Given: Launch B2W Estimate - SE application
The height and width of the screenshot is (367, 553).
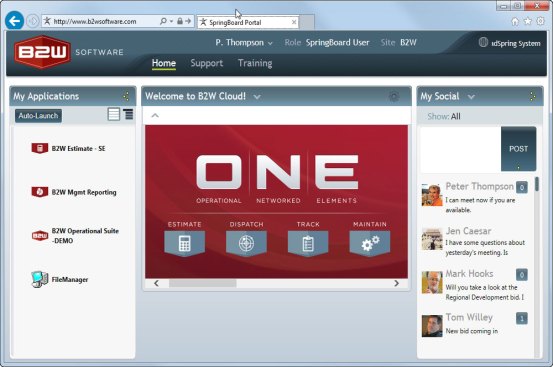Looking at the screenshot, I should point(68,148).
